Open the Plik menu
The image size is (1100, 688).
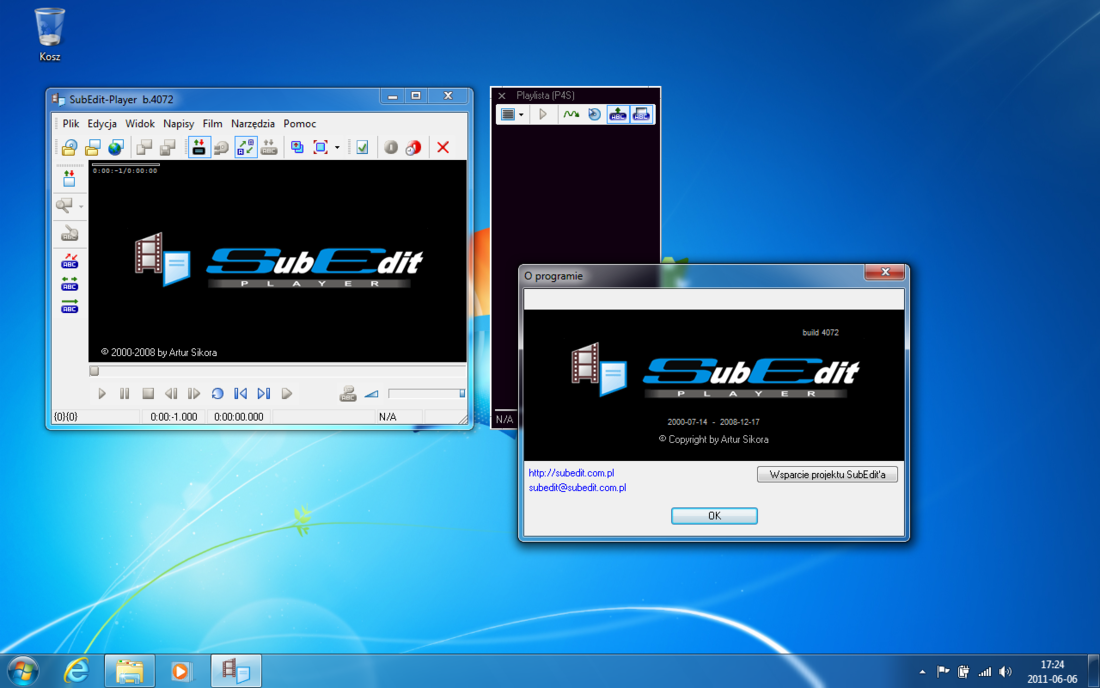point(71,123)
